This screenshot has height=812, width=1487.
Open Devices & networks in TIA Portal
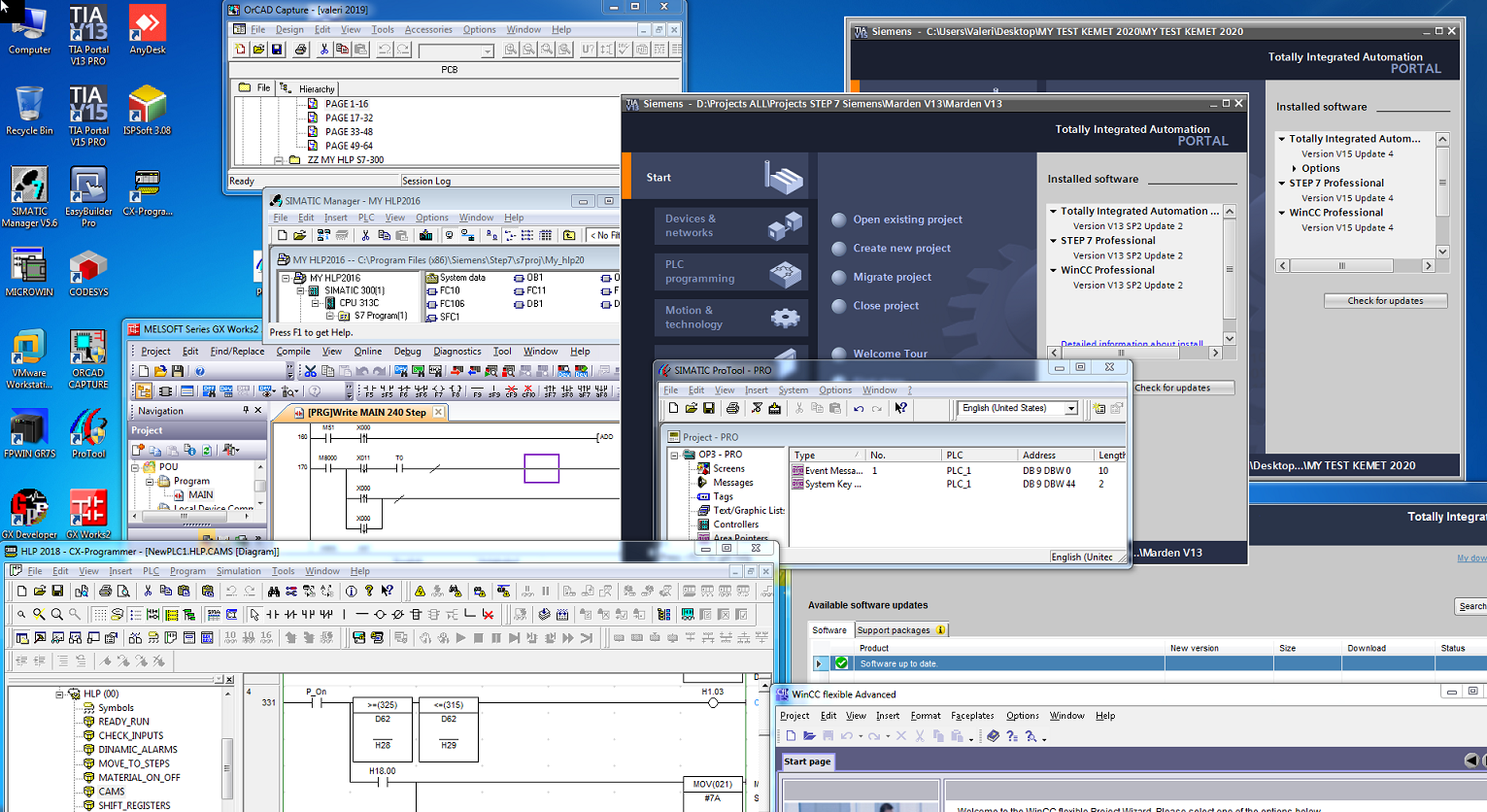(x=732, y=226)
